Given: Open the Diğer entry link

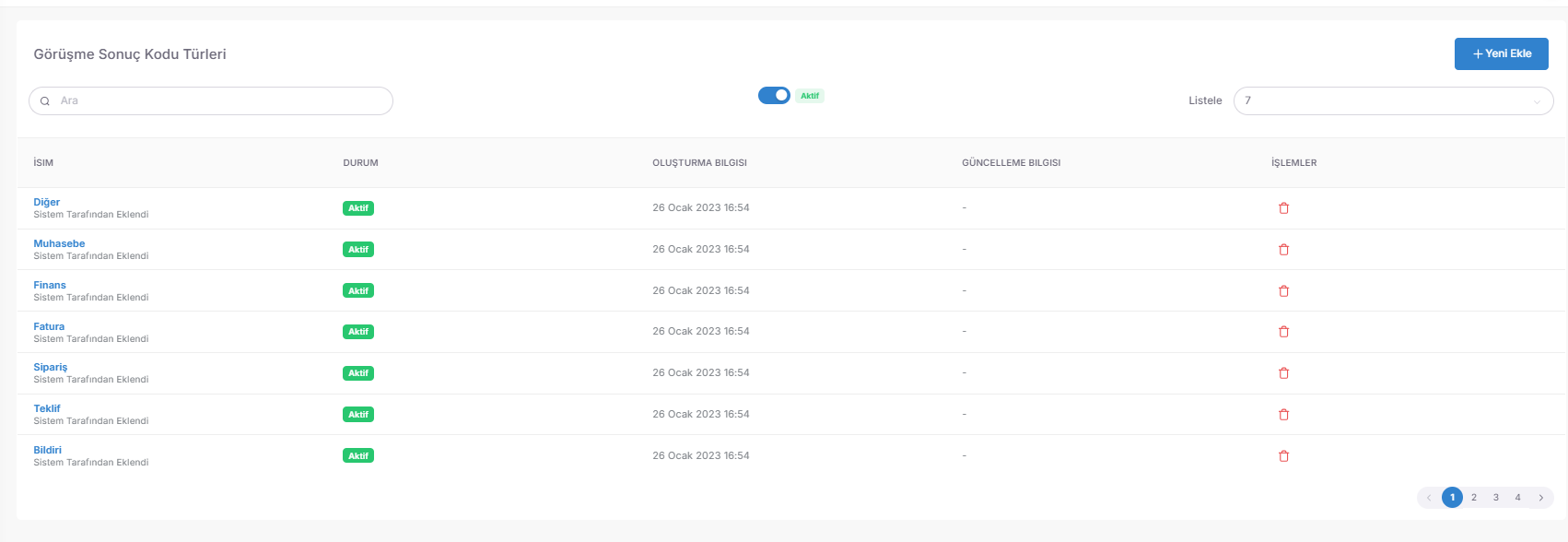Looking at the screenshot, I should pos(47,202).
